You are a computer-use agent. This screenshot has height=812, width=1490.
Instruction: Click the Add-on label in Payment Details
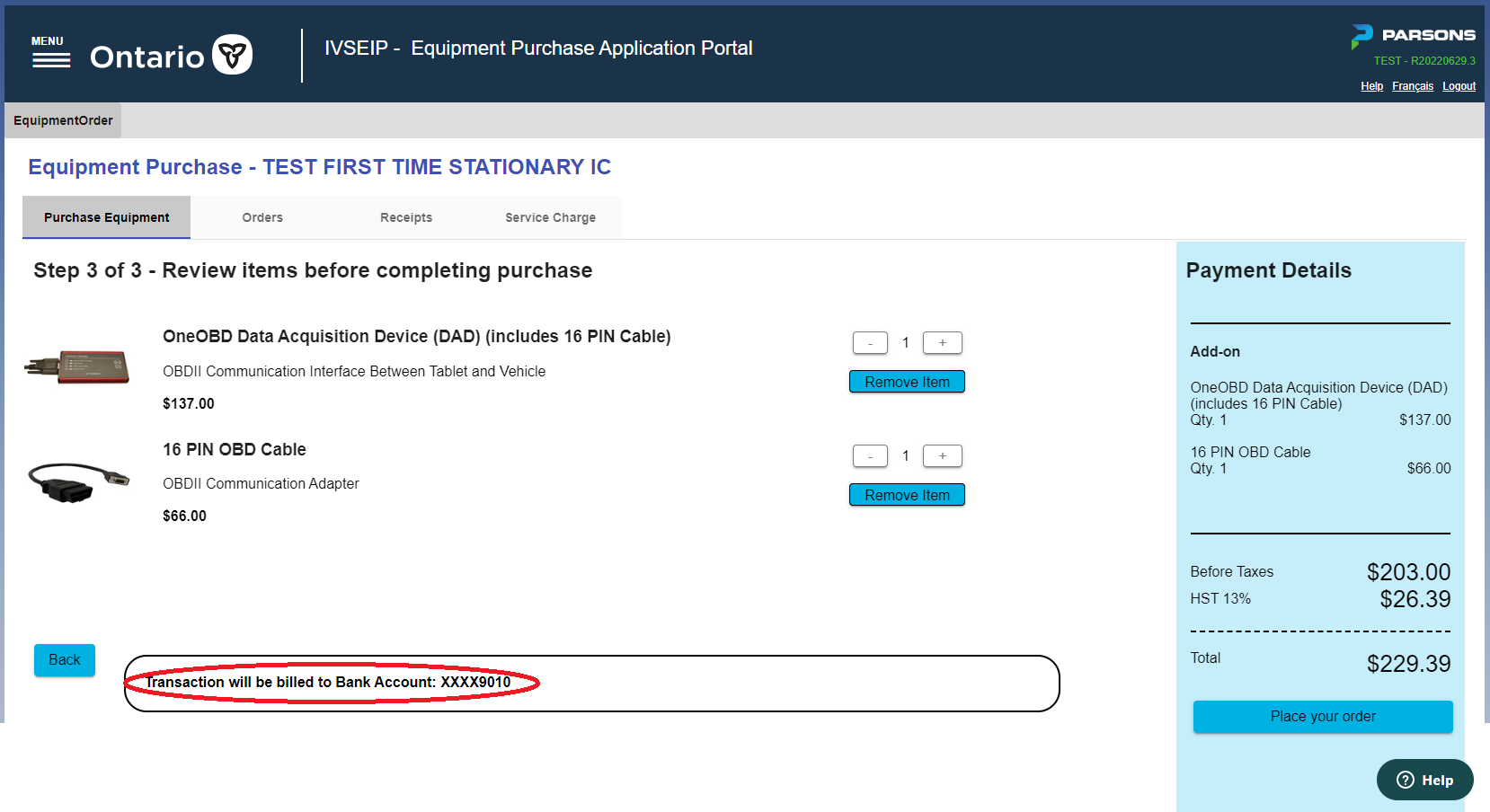click(1215, 351)
